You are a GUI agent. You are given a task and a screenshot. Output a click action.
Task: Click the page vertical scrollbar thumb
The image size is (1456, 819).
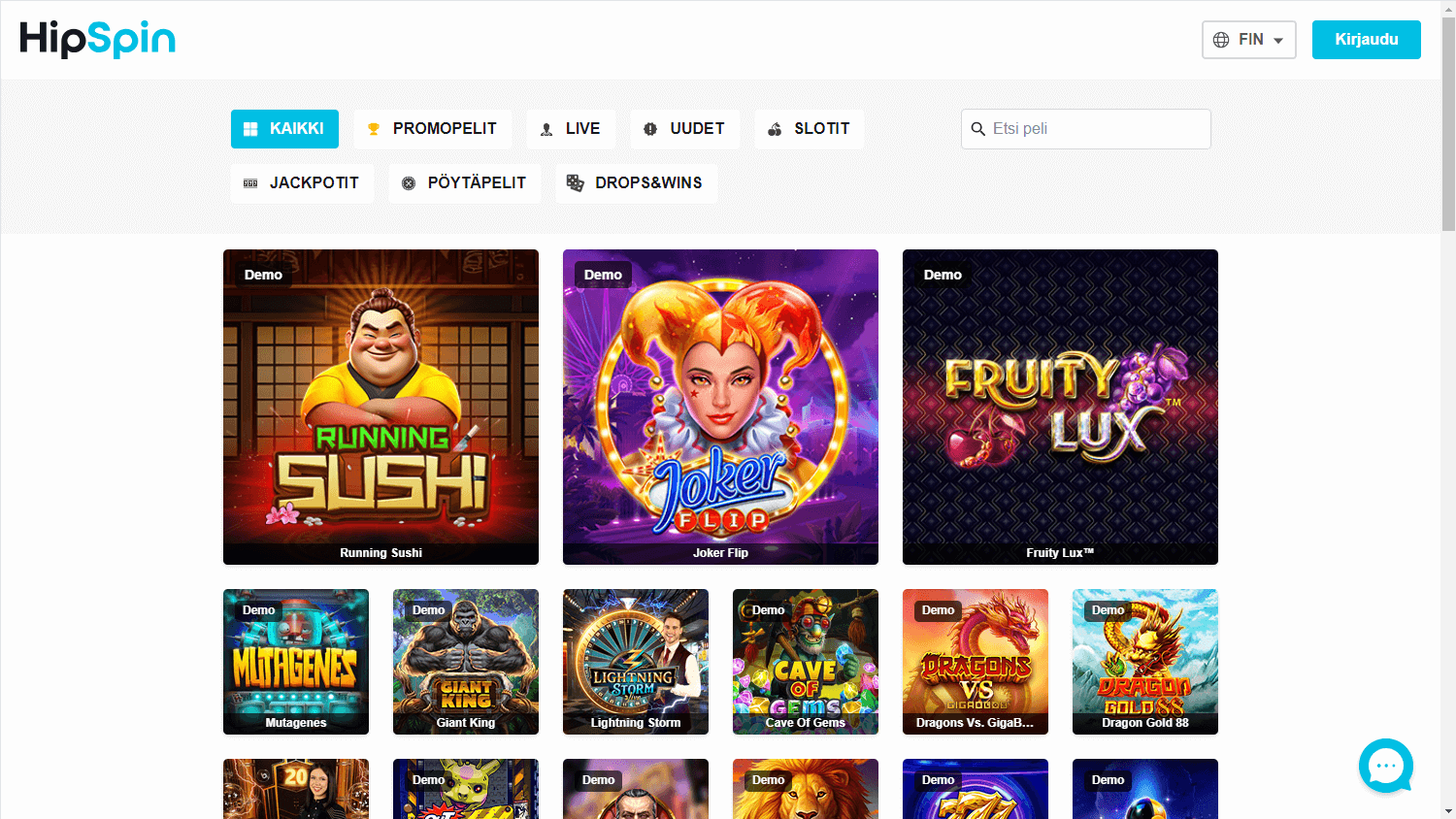(x=1448, y=124)
